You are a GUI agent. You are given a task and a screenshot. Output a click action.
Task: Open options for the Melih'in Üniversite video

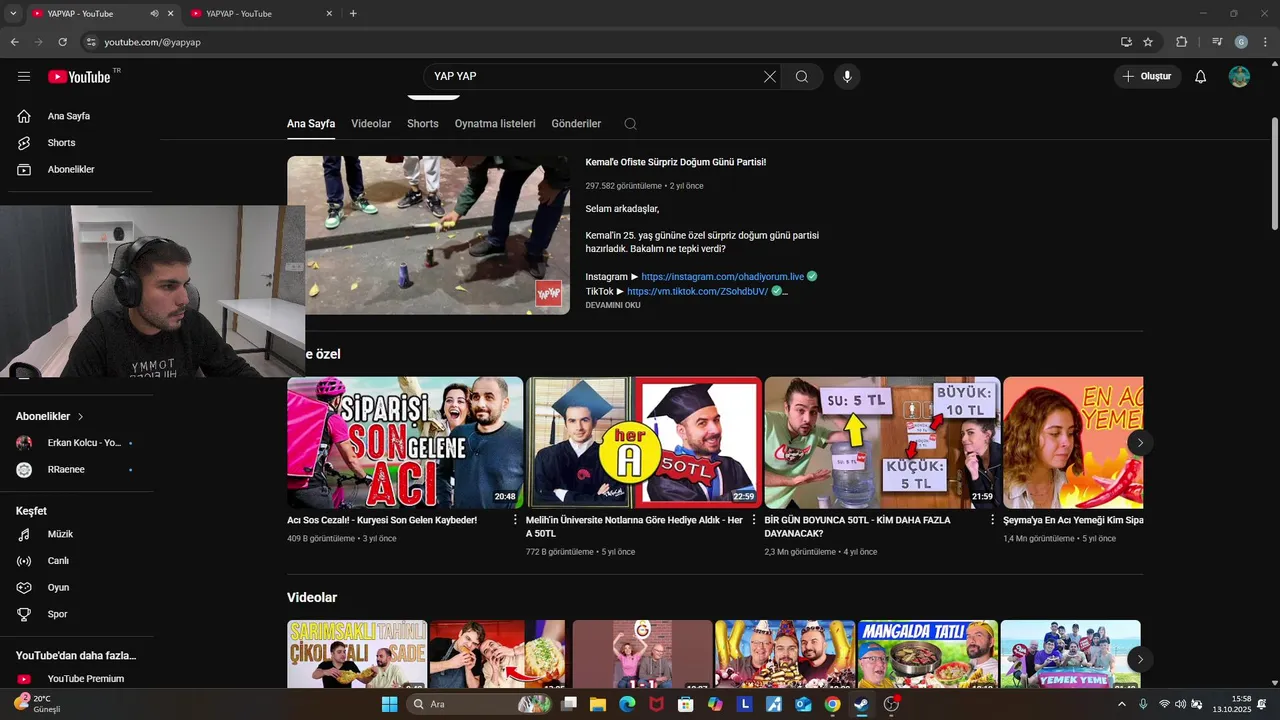[754, 520]
